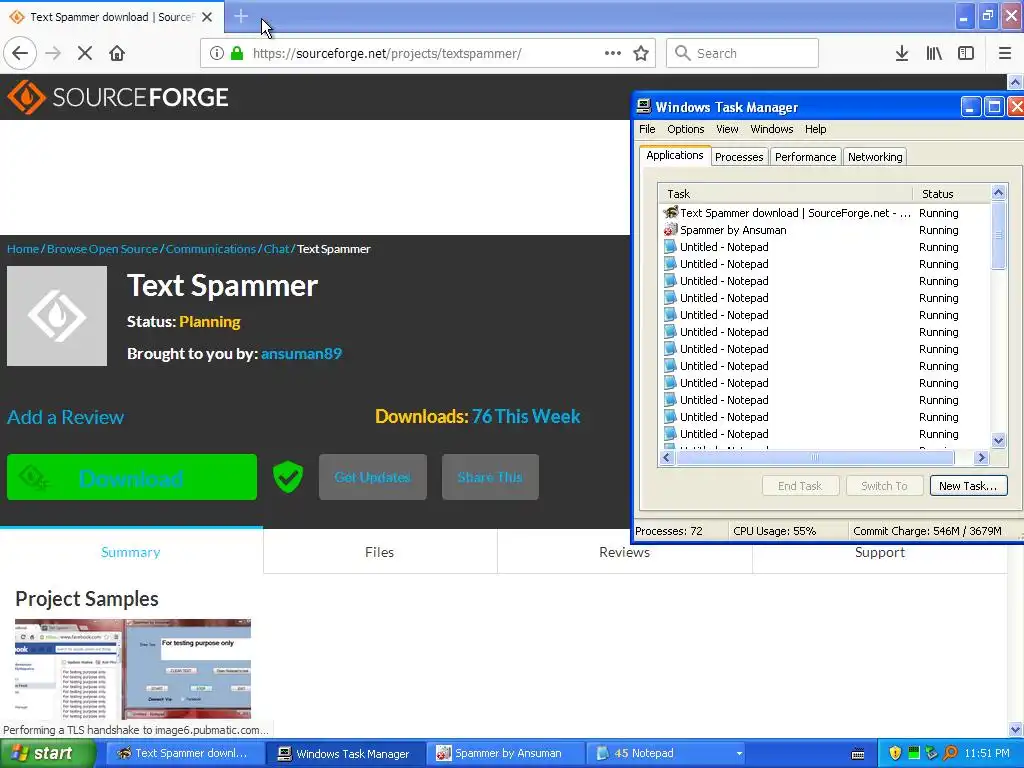Select the Summary tab on SourceForge

point(131,552)
